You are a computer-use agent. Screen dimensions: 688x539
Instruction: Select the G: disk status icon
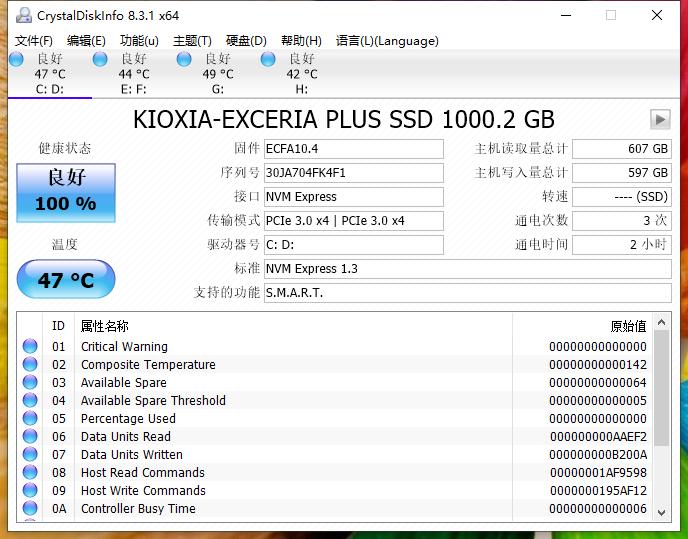click(x=184, y=60)
